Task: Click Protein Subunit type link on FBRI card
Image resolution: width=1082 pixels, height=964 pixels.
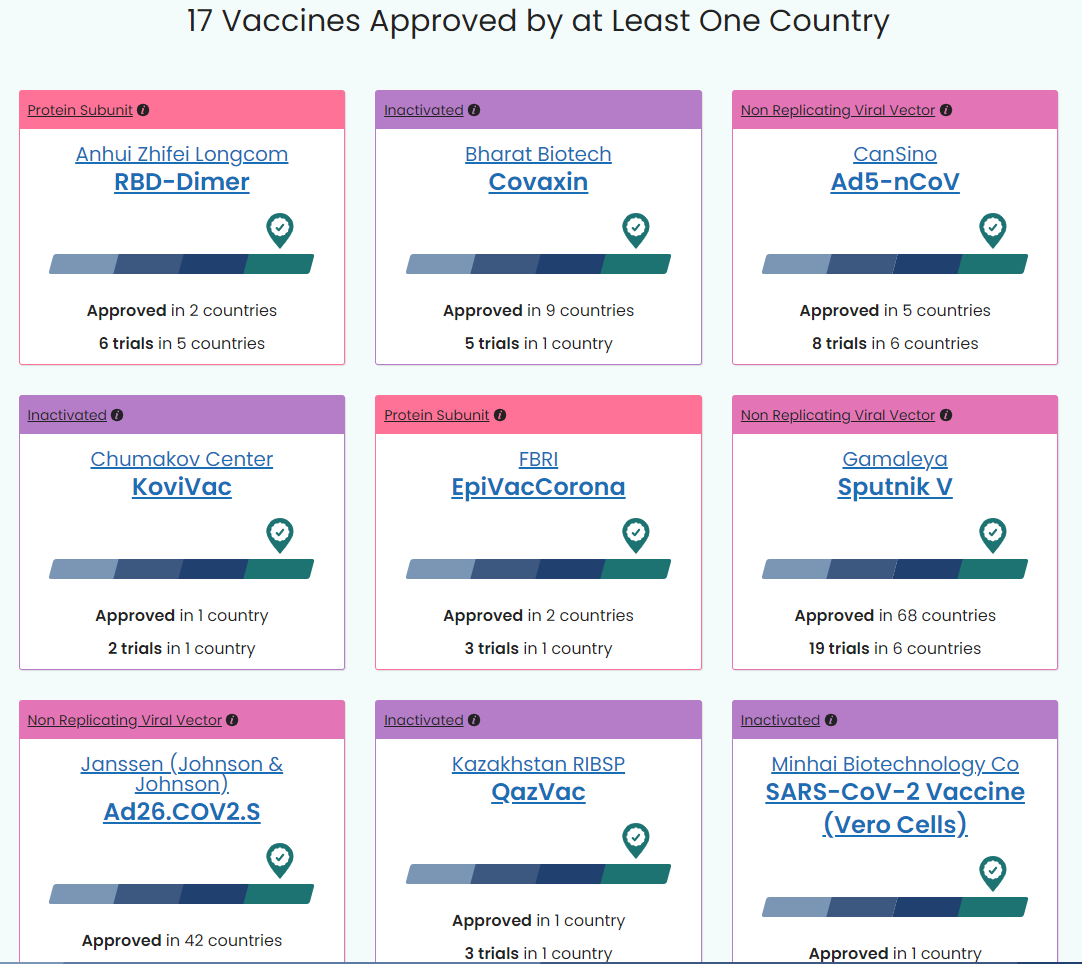Action: pyautogui.click(x=436, y=415)
